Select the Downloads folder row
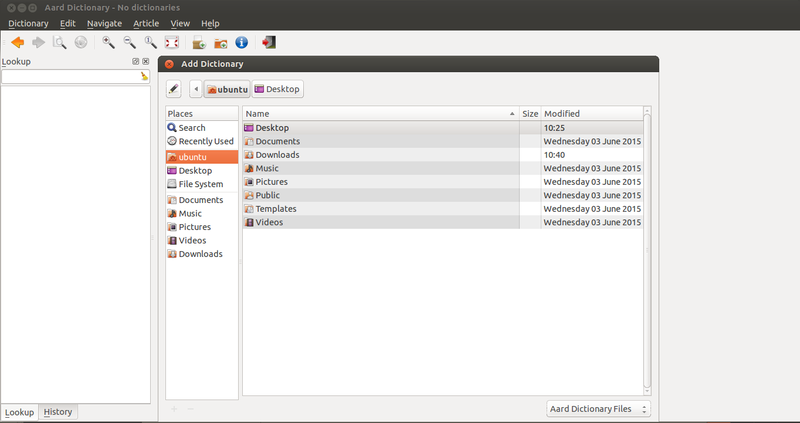 (x=443, y=155)
